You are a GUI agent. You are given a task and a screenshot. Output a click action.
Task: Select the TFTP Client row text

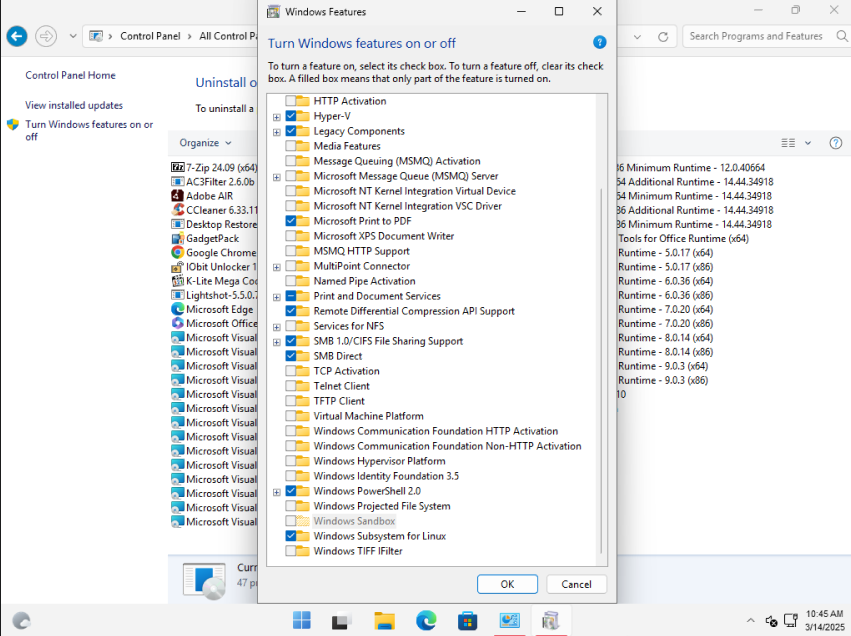pos(339,400)
